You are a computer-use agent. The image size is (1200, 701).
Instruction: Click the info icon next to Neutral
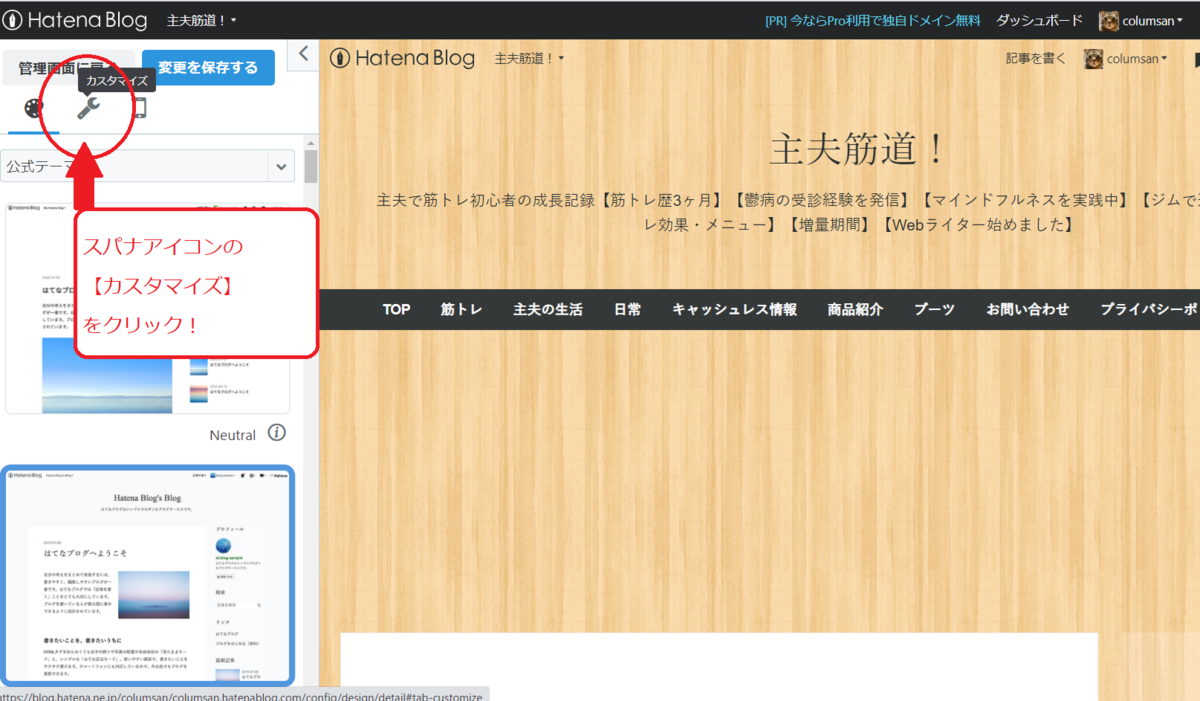pyautogui.click(x=277, y=433)
